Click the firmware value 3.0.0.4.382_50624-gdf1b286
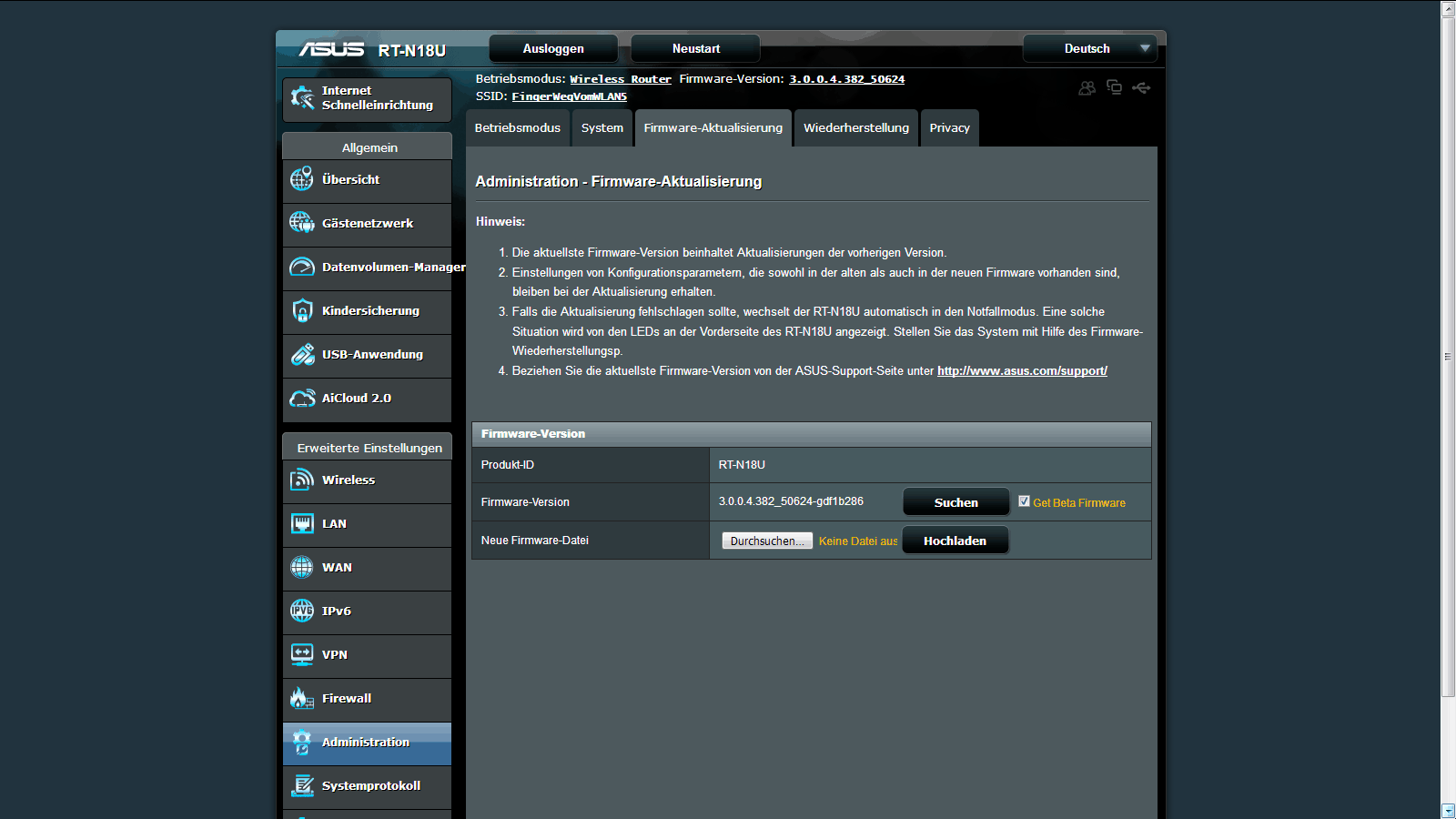 (x=791, y=501)
